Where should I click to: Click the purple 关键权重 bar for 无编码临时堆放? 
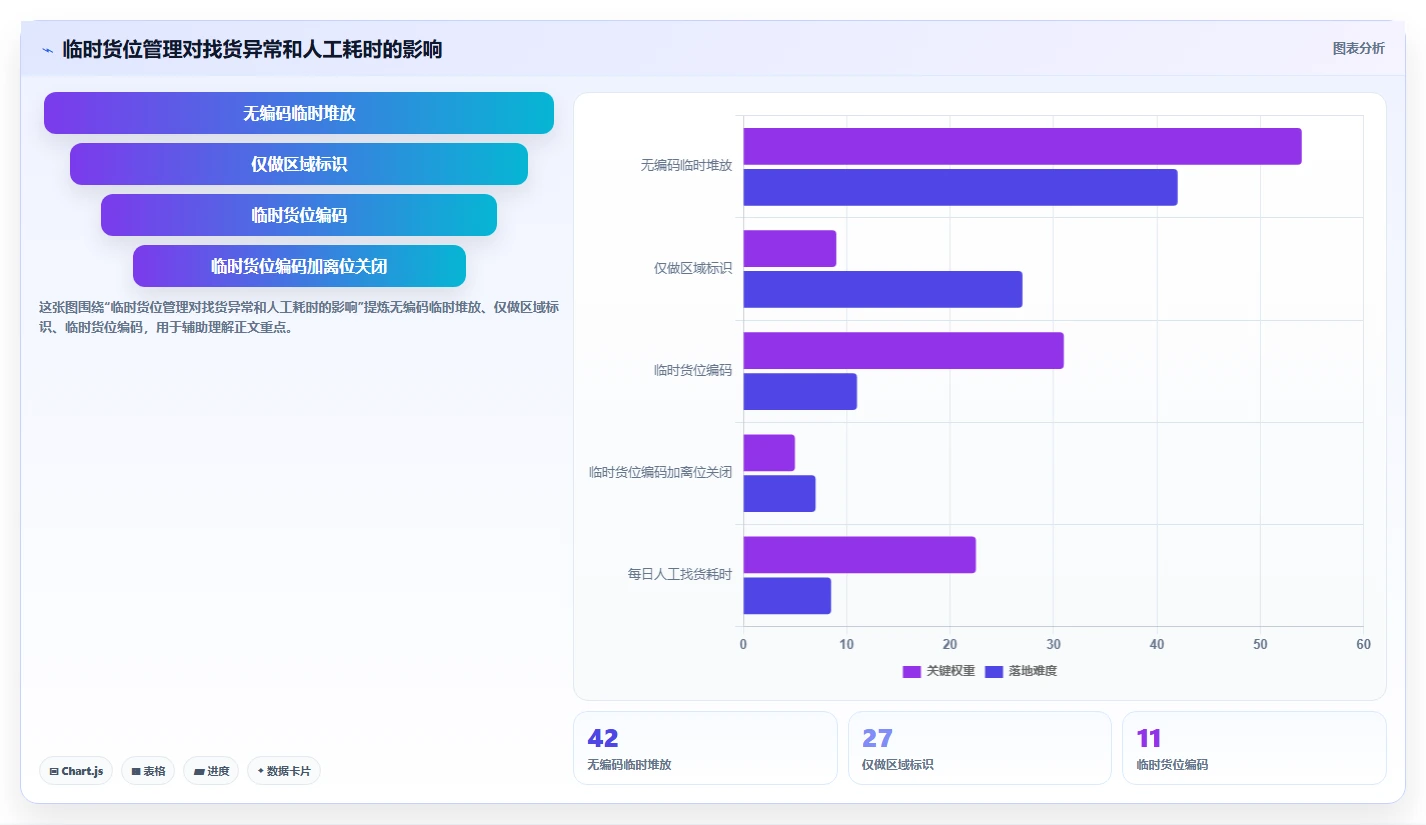click(1022, 146)
